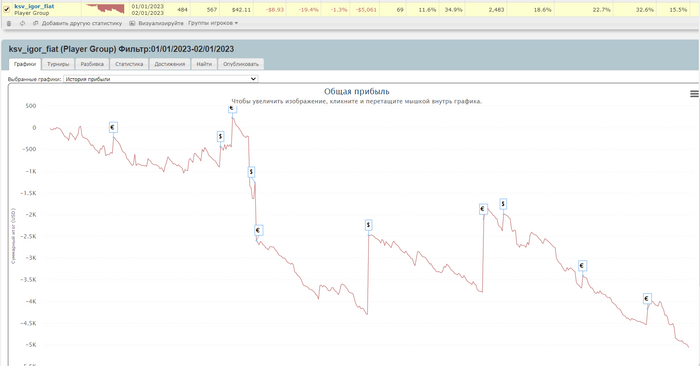Click the € marker right after the -1K drop

pos(258,230)
